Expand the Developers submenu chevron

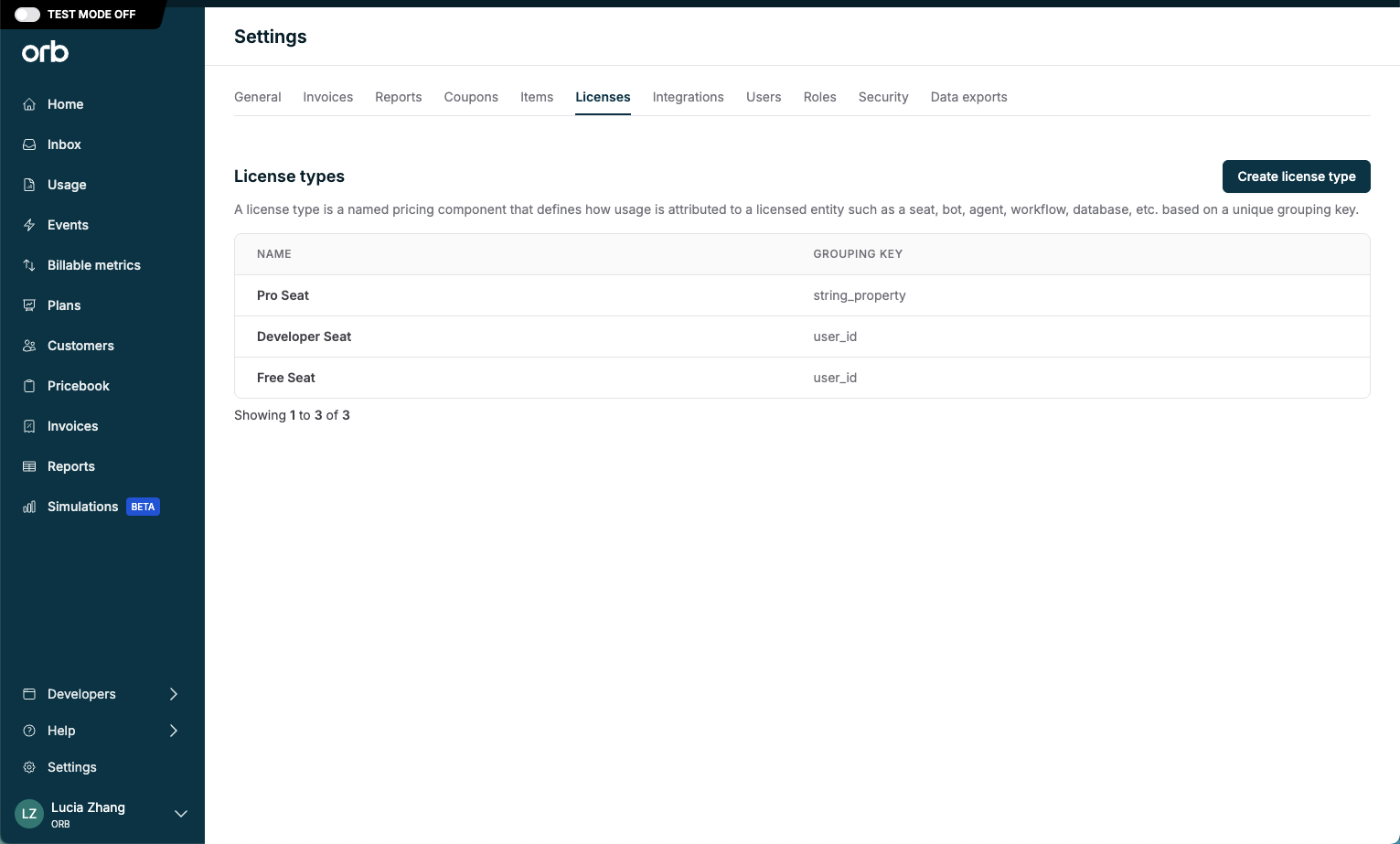[x=174, y=694]
